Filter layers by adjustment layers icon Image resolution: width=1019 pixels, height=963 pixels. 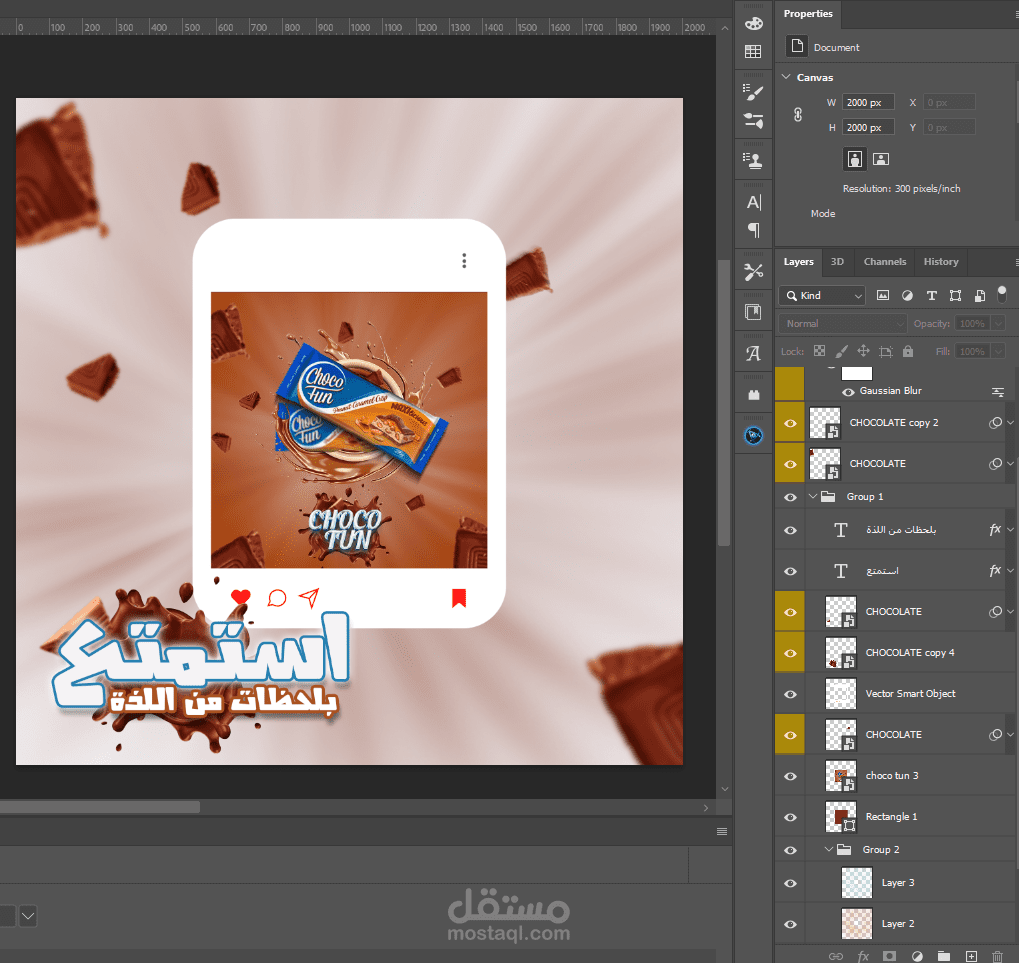coord(907,296)
